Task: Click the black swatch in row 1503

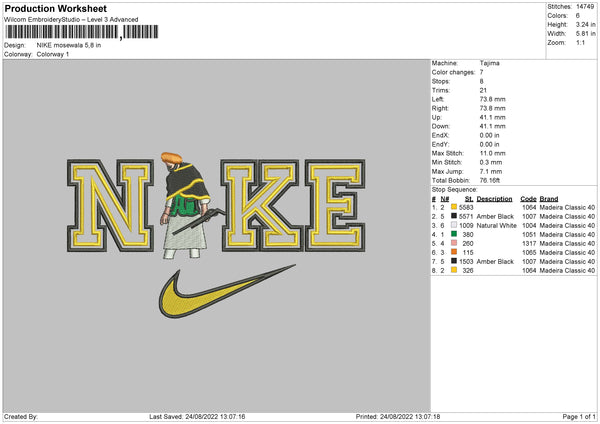Action: tap(454, 261)
